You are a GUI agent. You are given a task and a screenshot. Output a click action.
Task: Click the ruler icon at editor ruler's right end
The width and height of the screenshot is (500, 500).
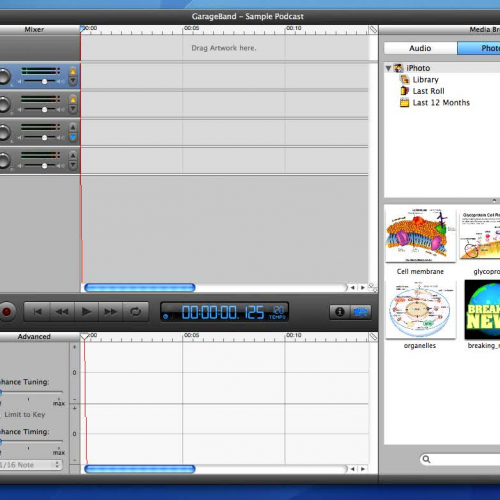pos(373,337)
